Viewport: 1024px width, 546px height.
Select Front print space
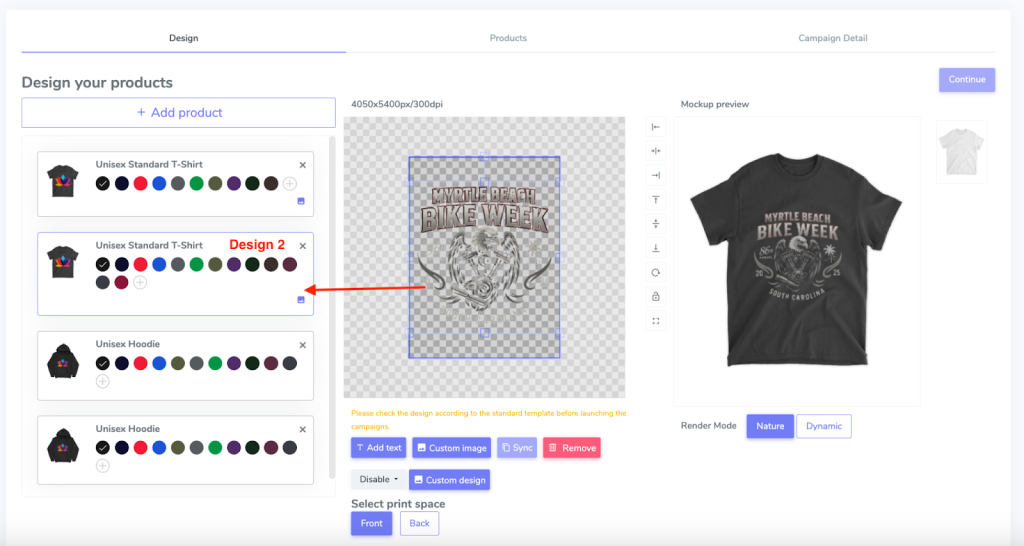tap(372, 523)
